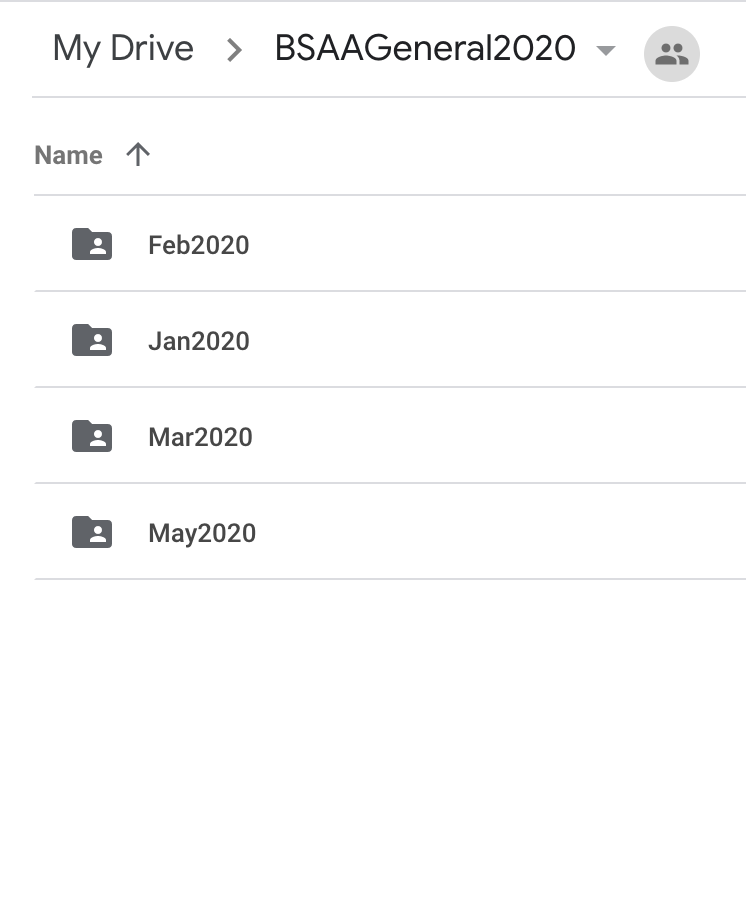Click empty space in the Jan2020 row
The height and width of the screenshot is (916, 746).
497,339
